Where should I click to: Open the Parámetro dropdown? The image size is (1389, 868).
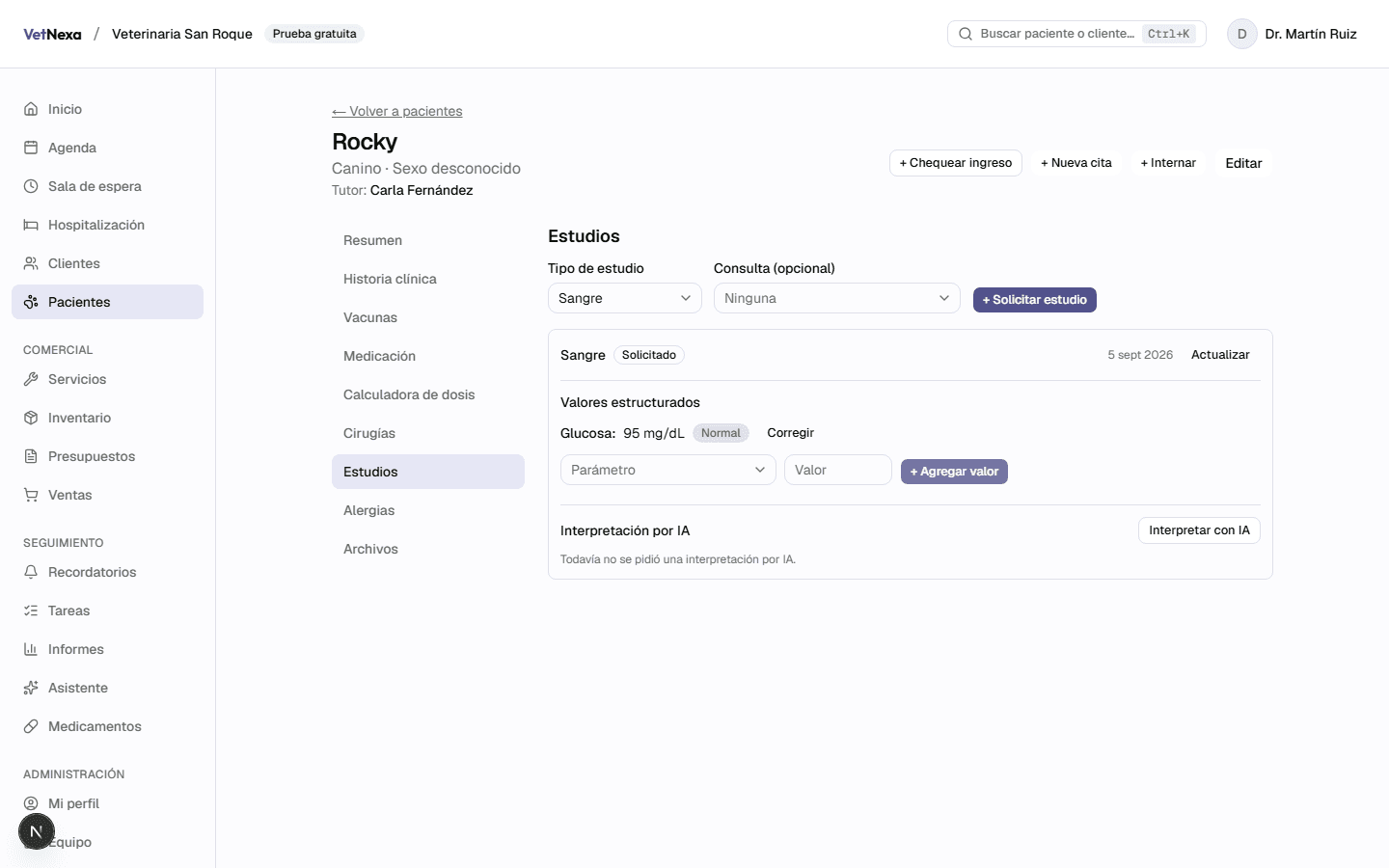coord(668,470)
